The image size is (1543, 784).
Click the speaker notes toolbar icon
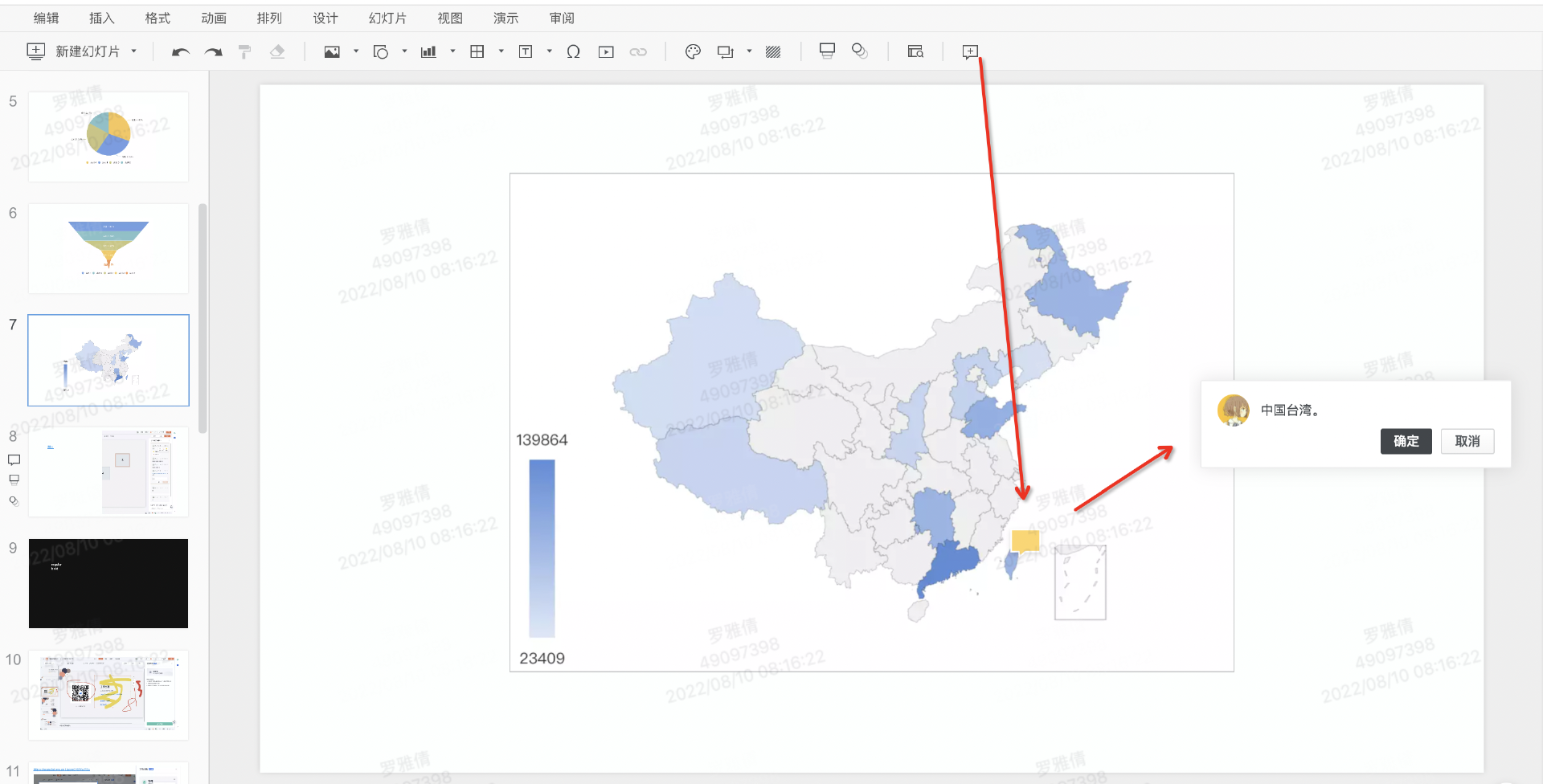(x=827, y=51)
